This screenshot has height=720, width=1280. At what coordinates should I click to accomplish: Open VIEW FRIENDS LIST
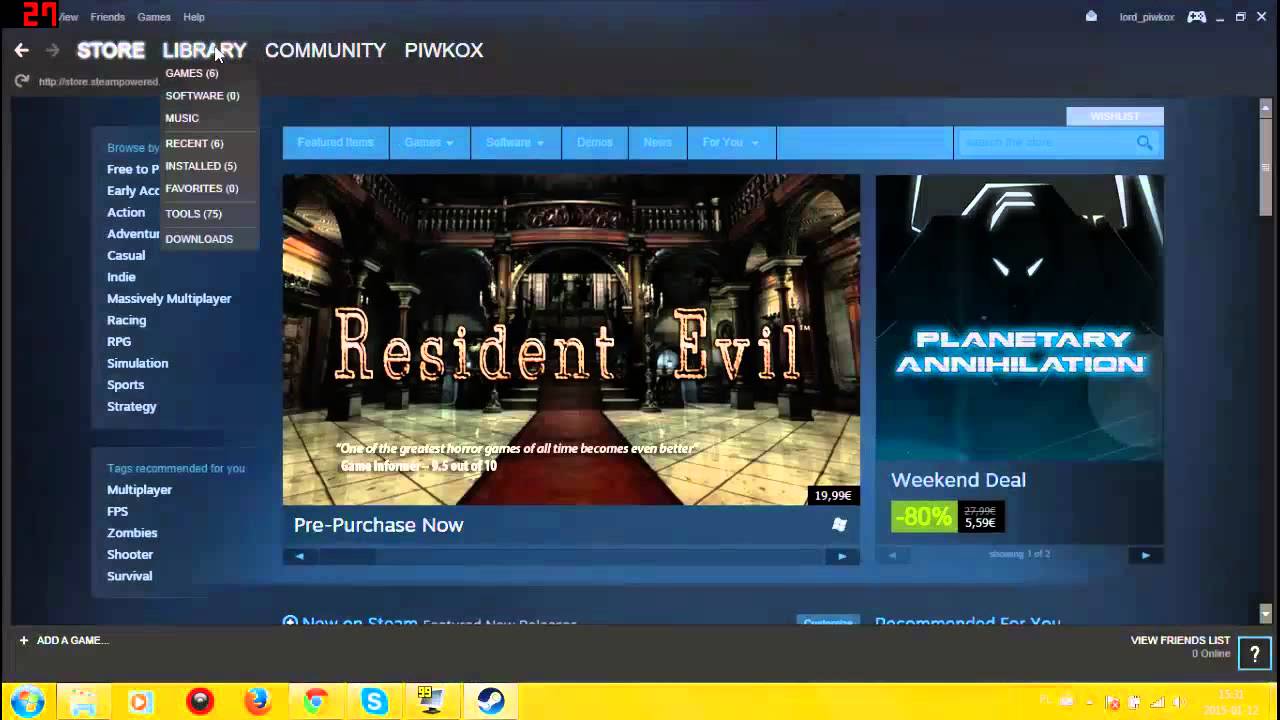point(1180,640)
